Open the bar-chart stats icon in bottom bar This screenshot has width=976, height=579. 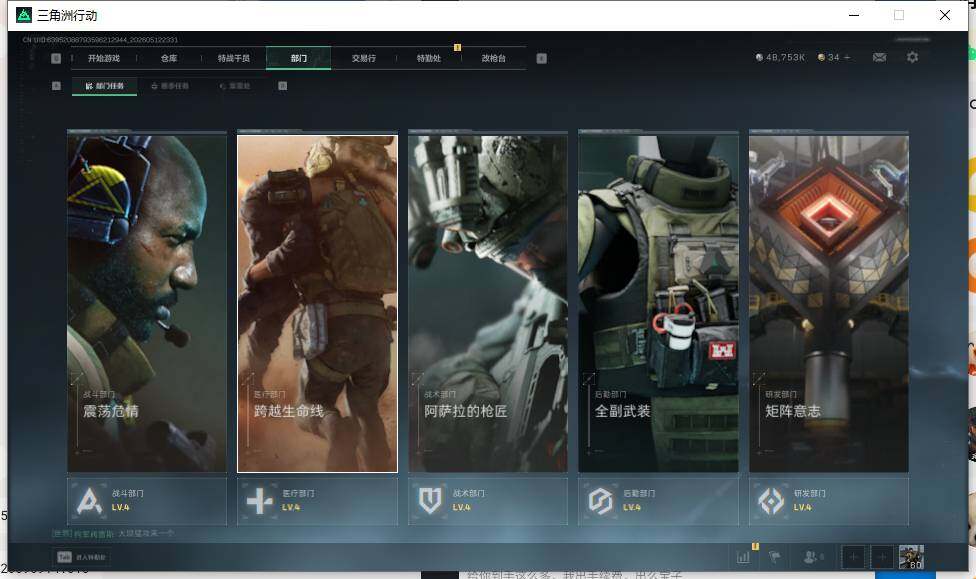click(x=743, y=557)
